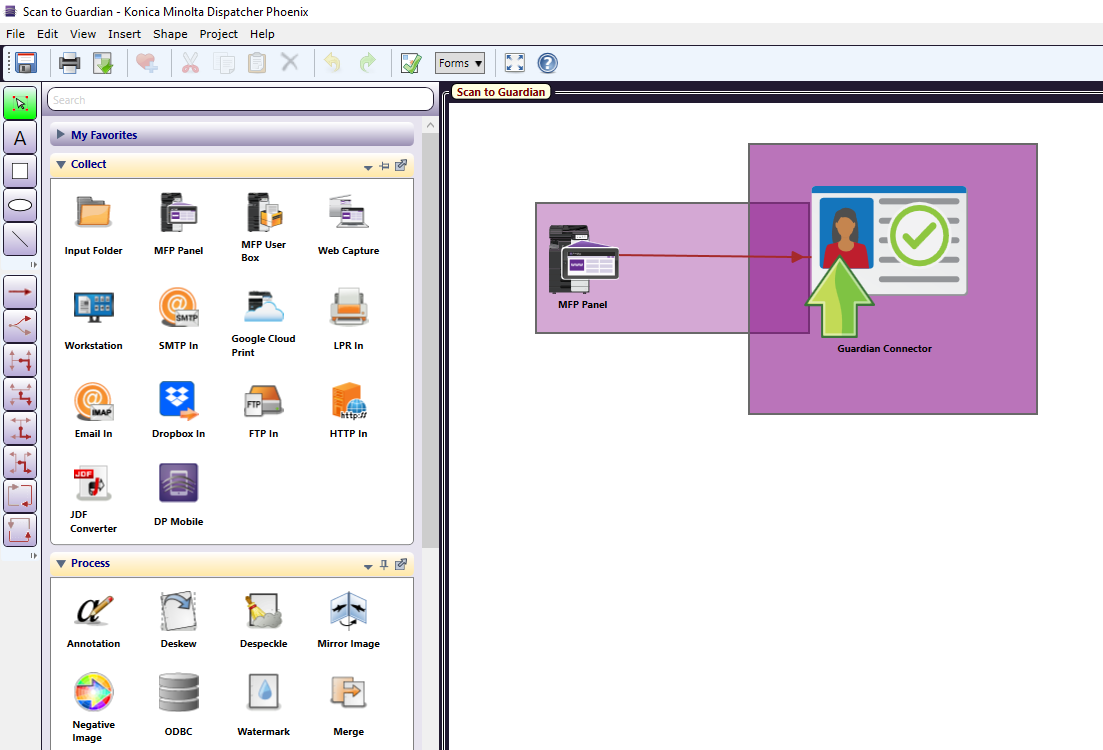Click the MFP Panel node on canvas
Image resolution: width=1103 pixels, height=750 pixels.
(x=583, y=267)
